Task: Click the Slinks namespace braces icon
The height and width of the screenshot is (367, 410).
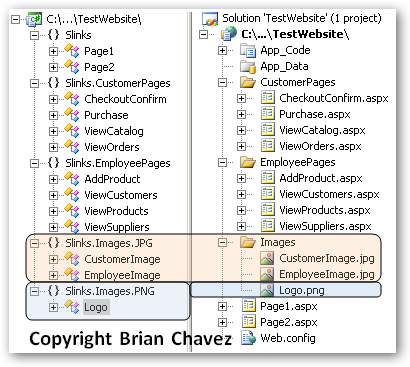Action: point(53,35)
